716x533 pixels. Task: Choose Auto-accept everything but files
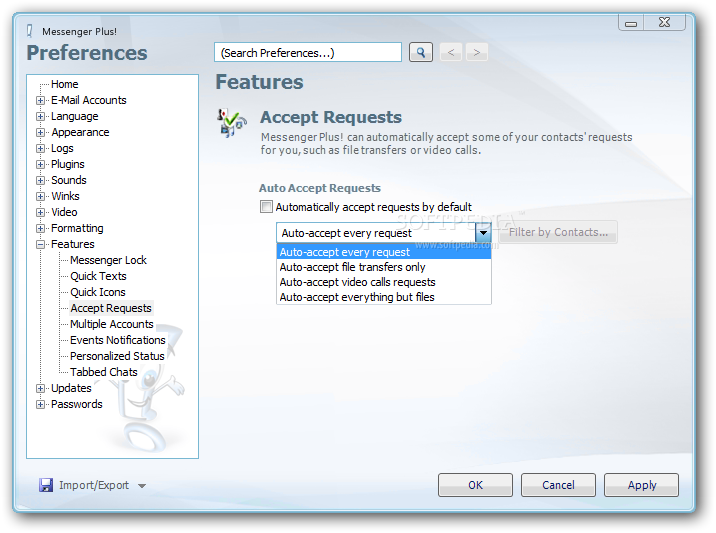pyautogui.click(x=384, y=297)
